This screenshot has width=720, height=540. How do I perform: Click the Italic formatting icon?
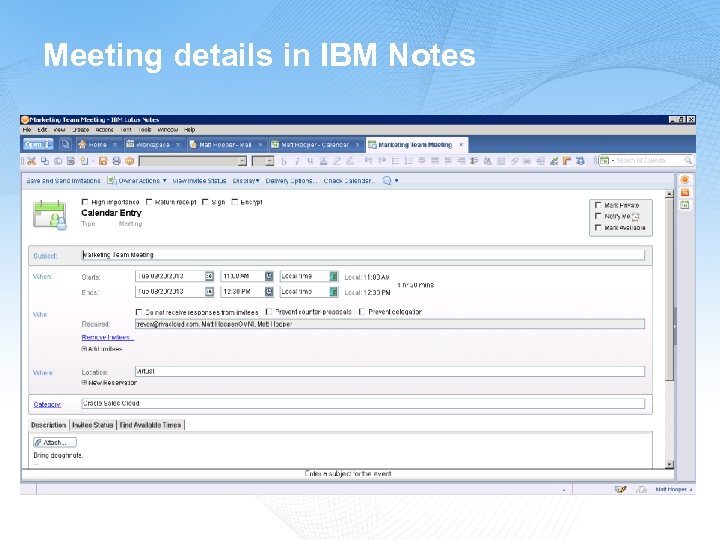[x=297, y=161]
